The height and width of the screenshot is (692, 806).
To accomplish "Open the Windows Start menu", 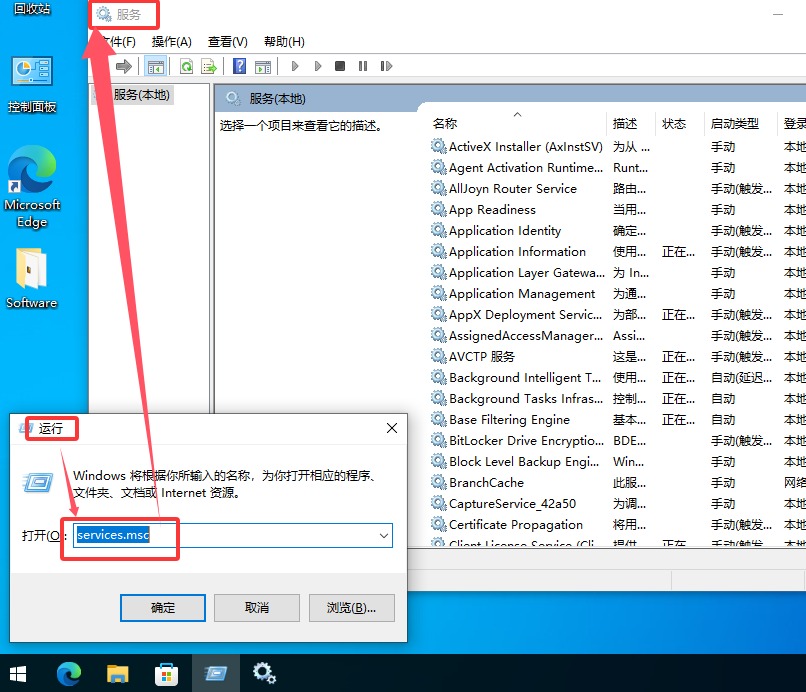I will pyautogui.click(x=18, y=673).
